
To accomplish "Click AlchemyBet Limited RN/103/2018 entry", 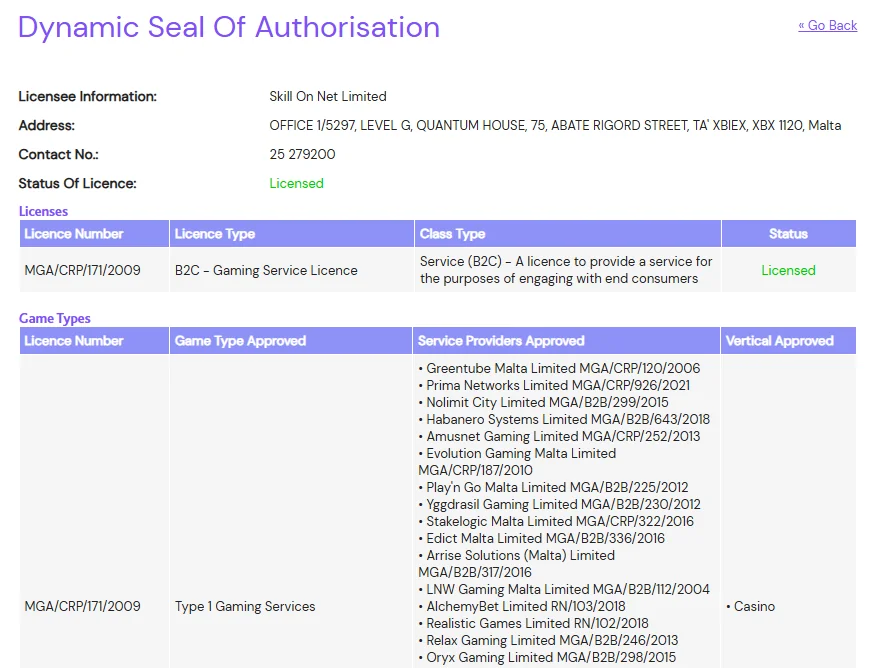I will [x=522, y=606].
